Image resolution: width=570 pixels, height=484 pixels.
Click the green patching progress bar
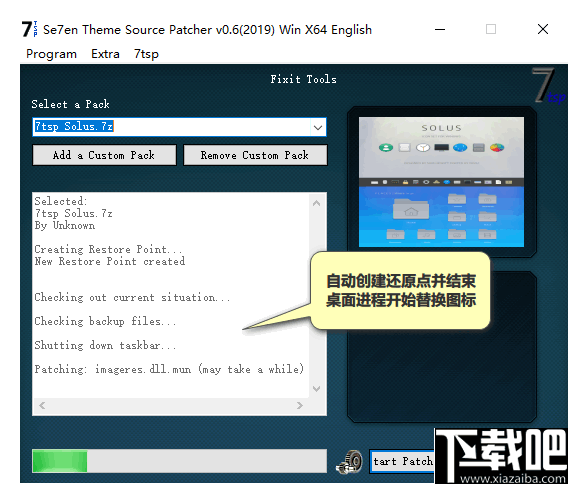pyautogui.click(x=180, y=461)
